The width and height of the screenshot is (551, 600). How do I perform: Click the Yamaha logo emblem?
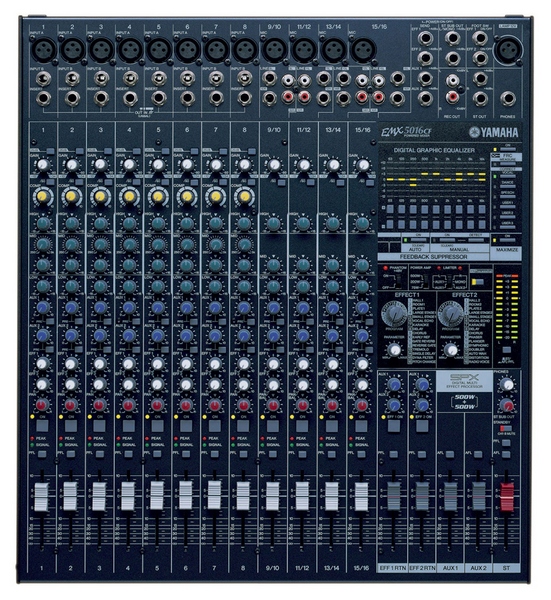point(474,132)
